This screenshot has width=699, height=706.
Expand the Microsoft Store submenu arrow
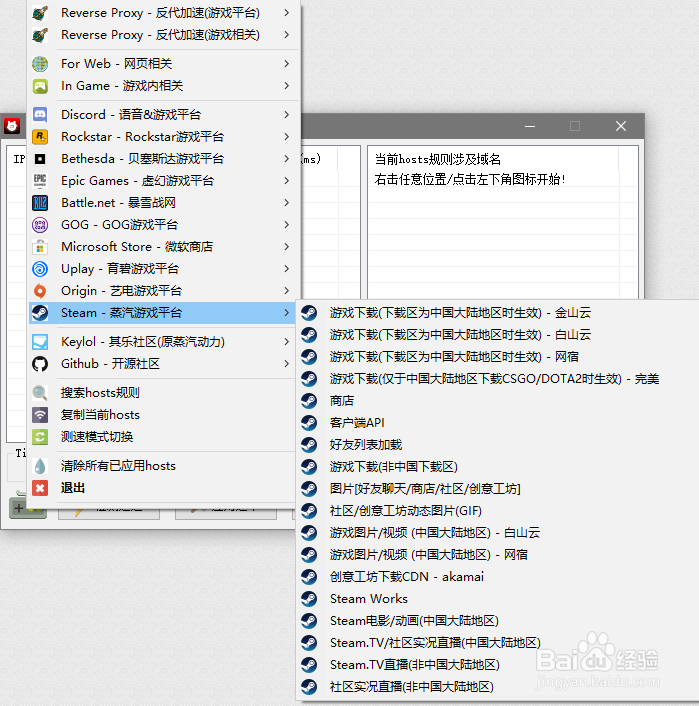point(286,247)
